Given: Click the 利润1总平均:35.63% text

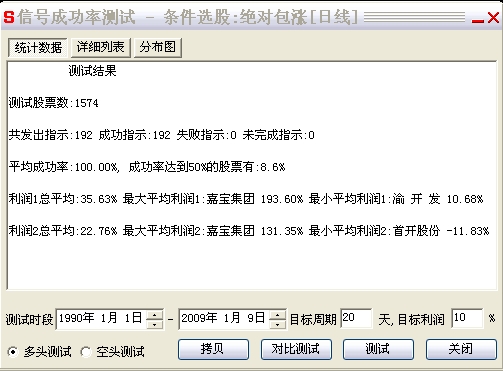Looking at the screenshot, I should click(63, 199).
